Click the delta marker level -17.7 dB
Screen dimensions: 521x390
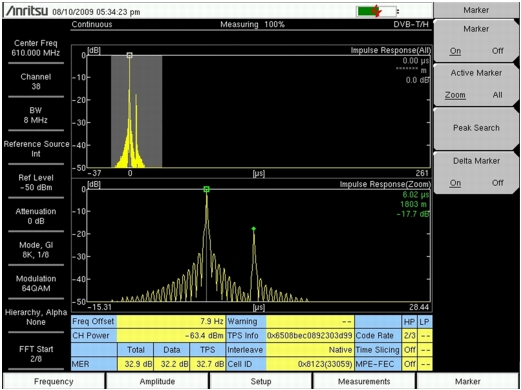(x=413, y=214)
